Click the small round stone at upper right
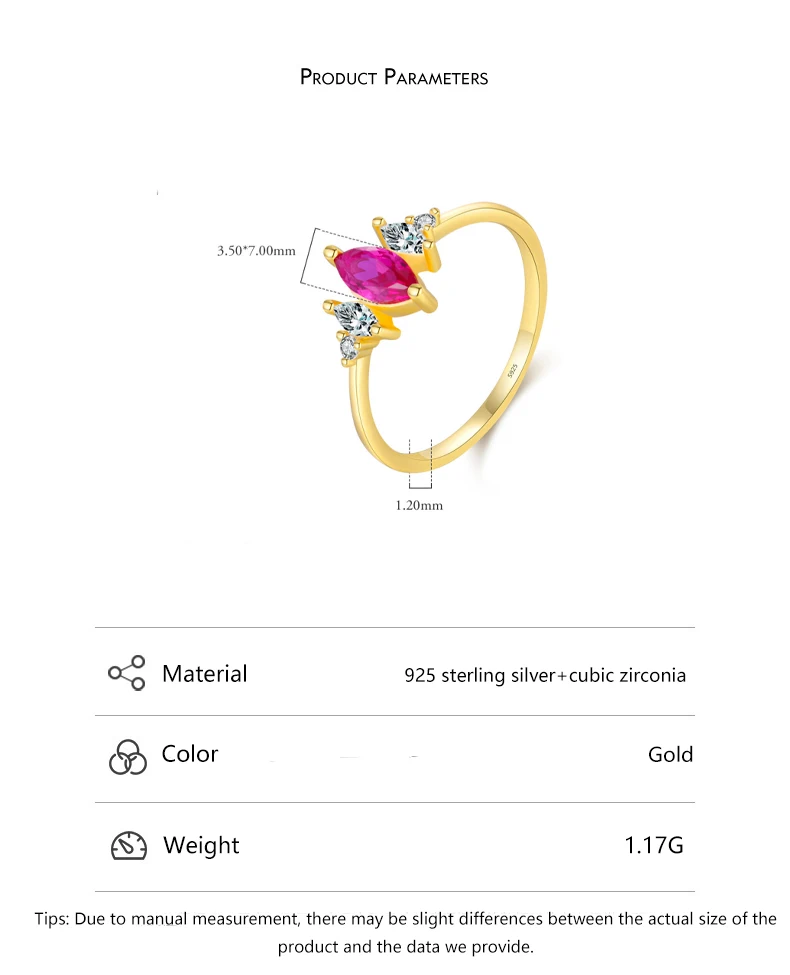The height and width of the screenshot is (975, 790). point(425,221)
